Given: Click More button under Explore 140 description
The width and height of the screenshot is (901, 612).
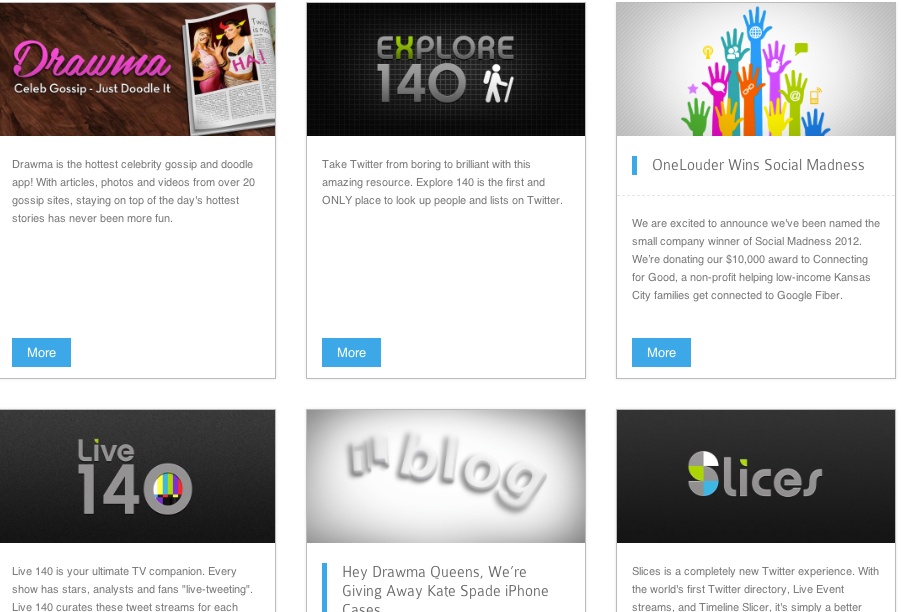Looking at the screenshot, I should tap(351, 352).
